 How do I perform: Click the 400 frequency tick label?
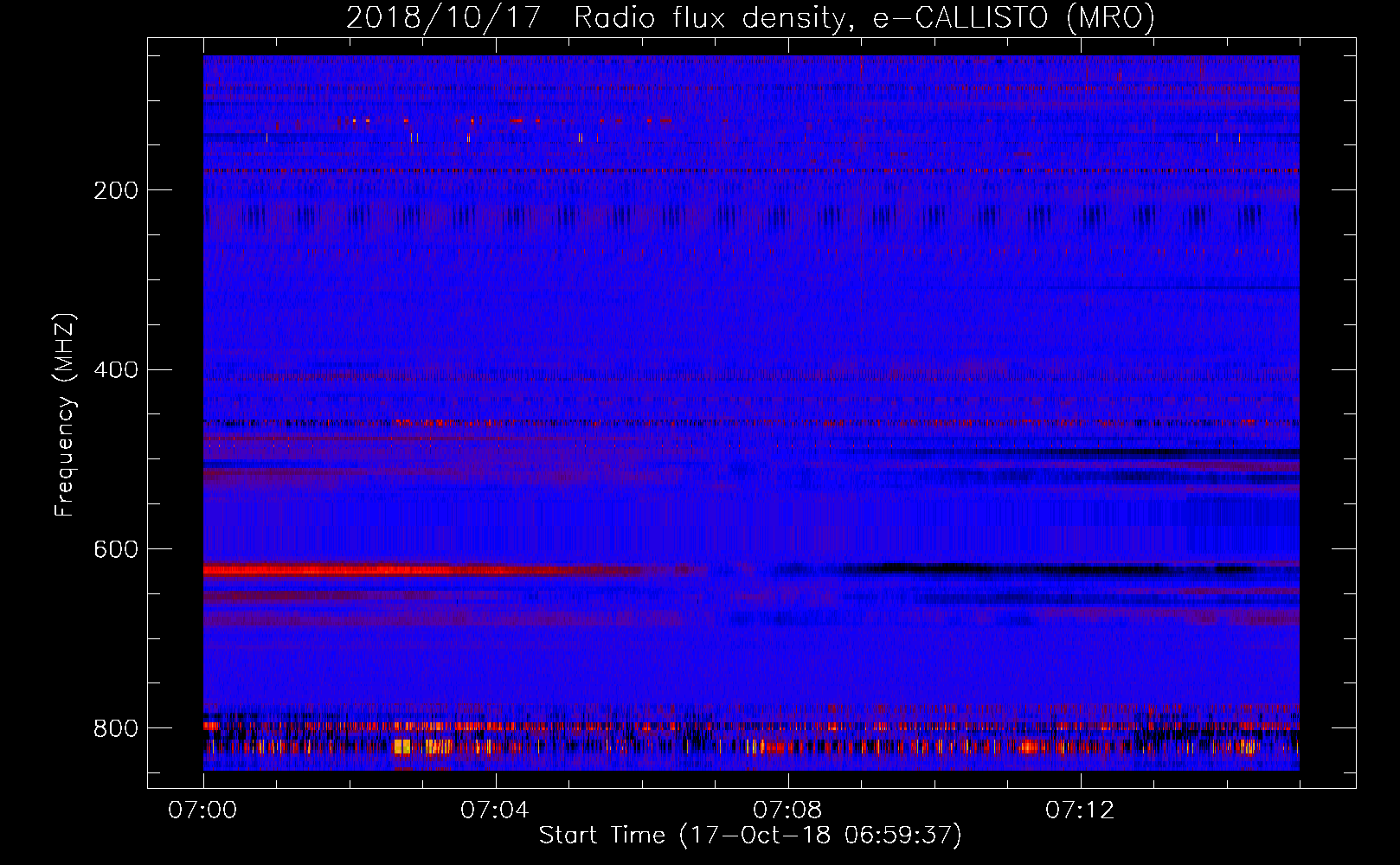pos(116,370)
